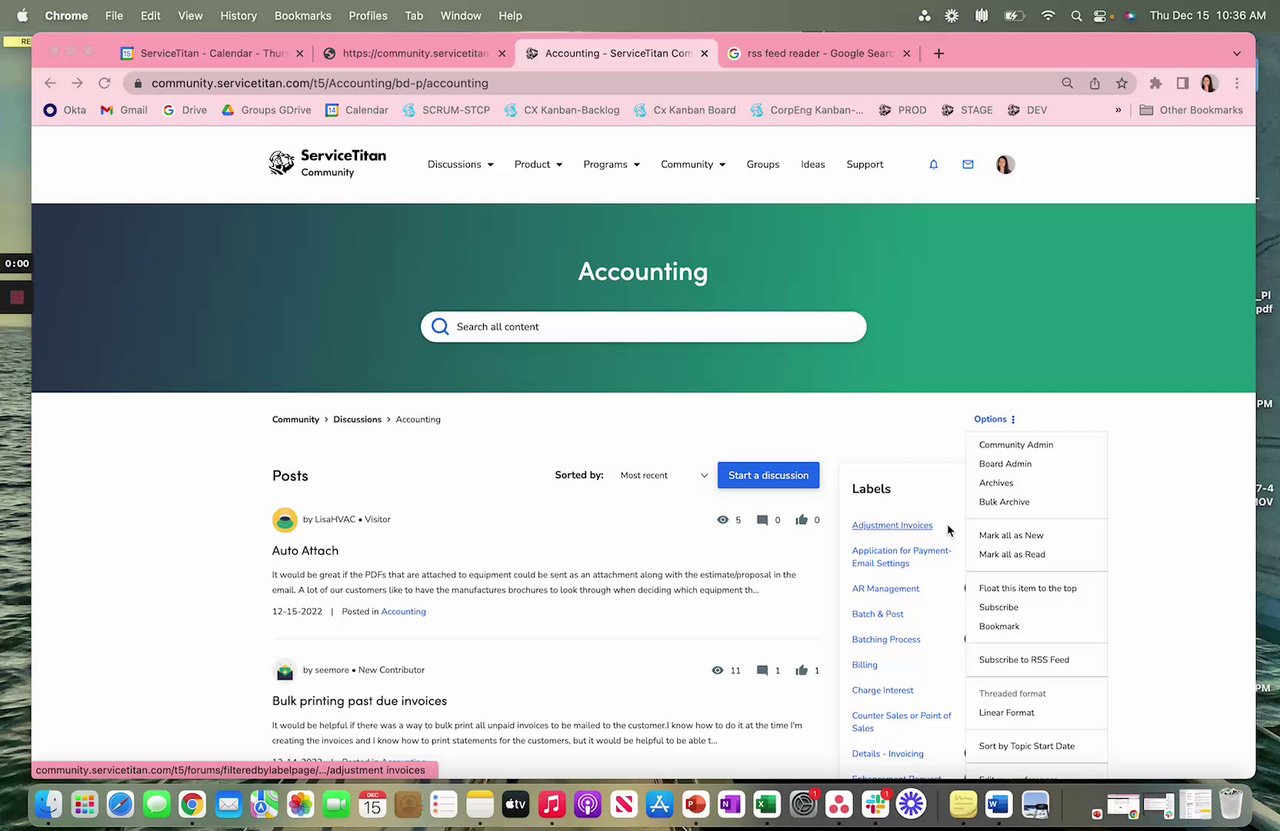Open Bookmarks in the macOS menu bar
The height and width of the screenshot is (831, 1280).
pyautogui.click(x=303, y=16)
